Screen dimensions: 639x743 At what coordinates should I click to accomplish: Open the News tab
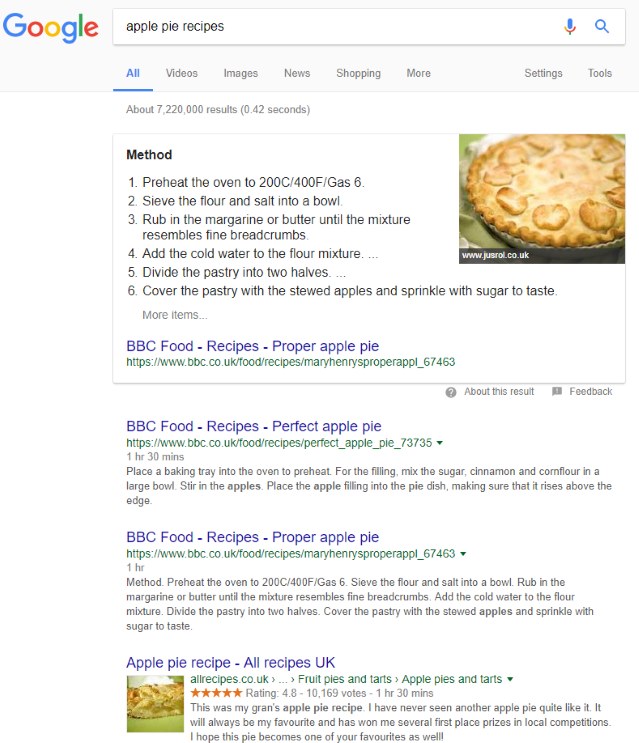297,73
